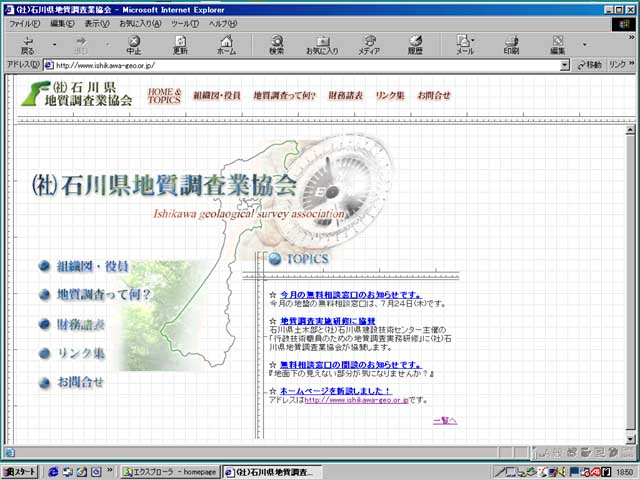This screenshot has width=640, height=480.
Task: Open the Favorites (お気に入り) menu
Action: click(x=140, y=24)
